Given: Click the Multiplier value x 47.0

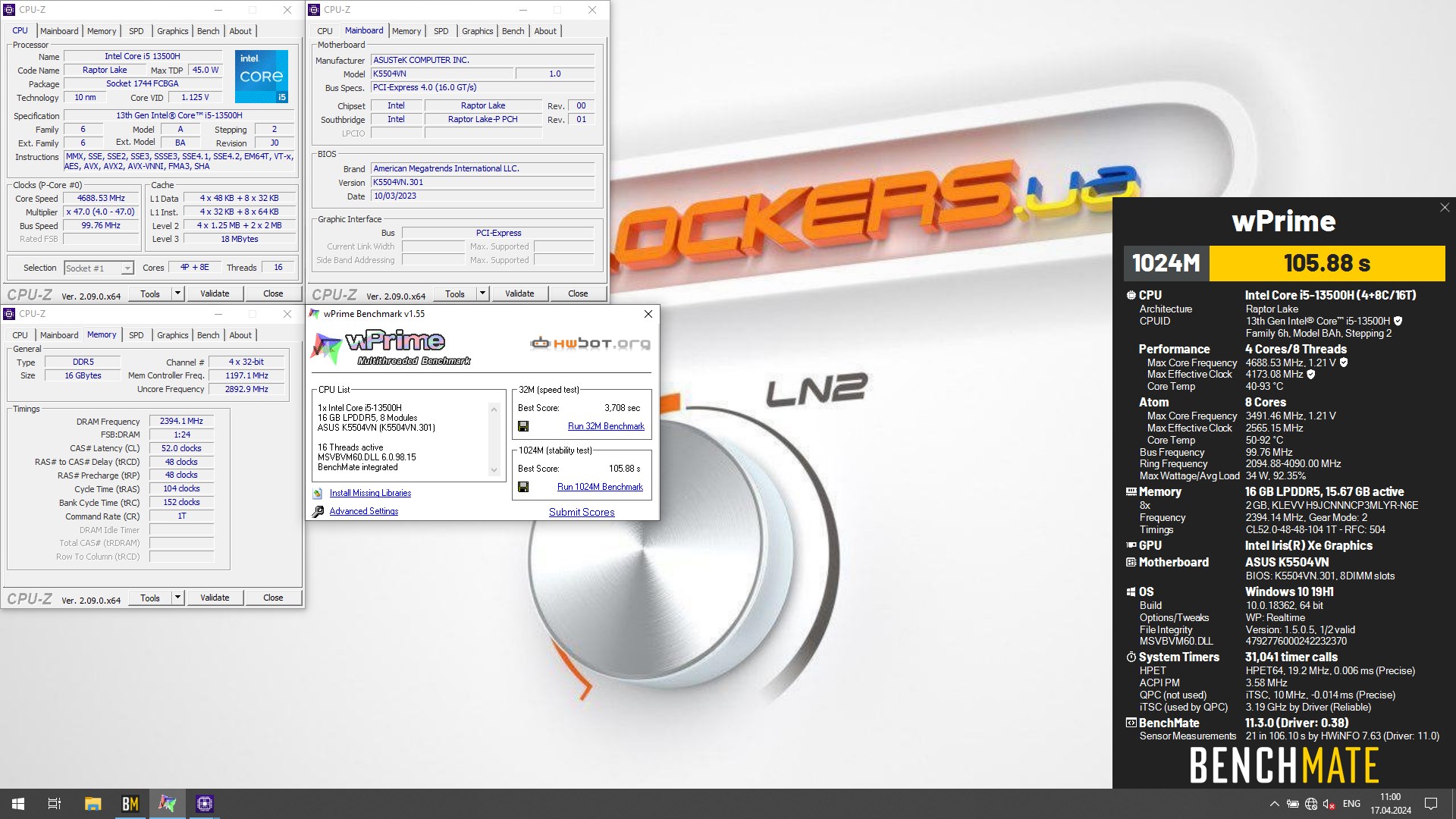Looking at the screenshot, I should pyautogui.click(x=102, y=212).
